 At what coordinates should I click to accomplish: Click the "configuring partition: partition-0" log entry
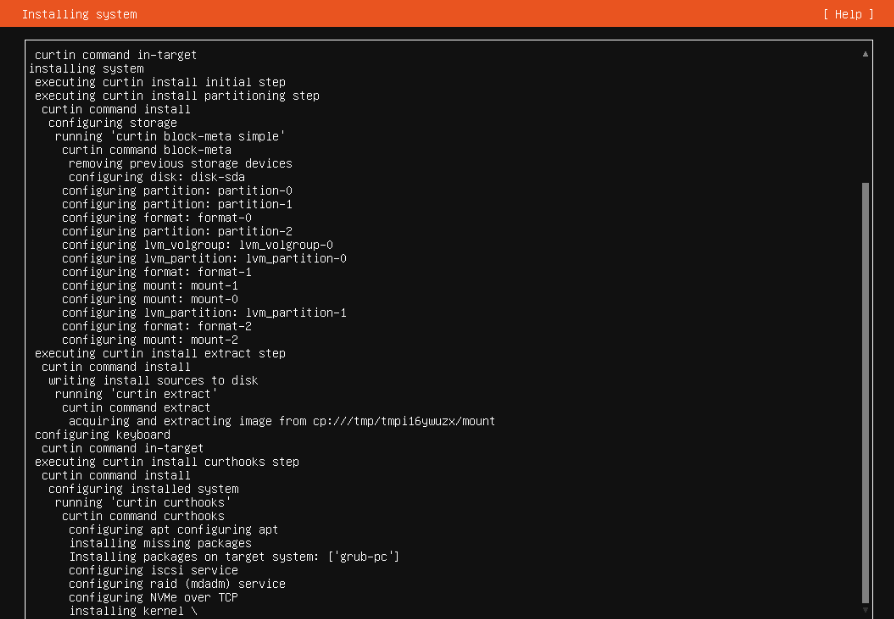177,190
